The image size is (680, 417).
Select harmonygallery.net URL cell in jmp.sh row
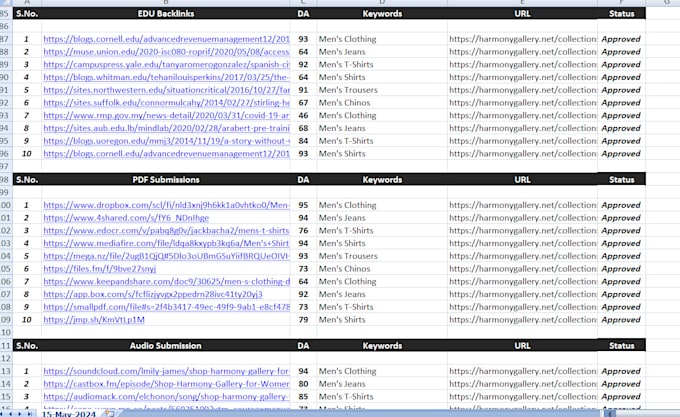coord(522,320)
